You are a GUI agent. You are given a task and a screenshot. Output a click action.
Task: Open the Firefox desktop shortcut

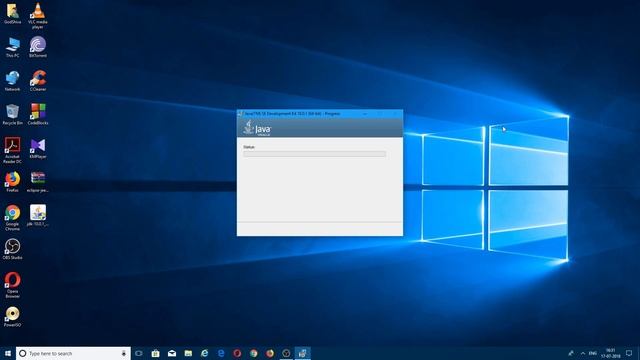(x=13, y=182)
